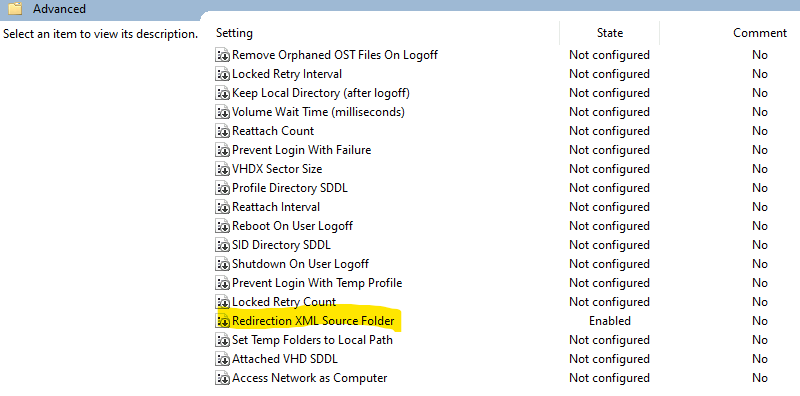
Task: Click the policy icon for Locked Retry Interval
Action: (222, 75)
